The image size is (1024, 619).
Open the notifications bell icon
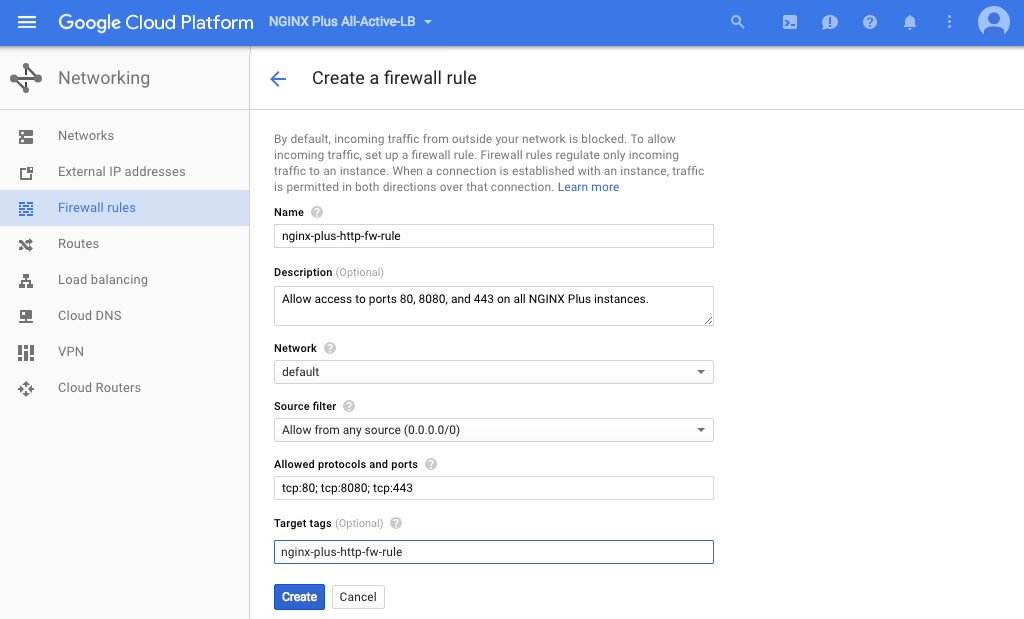909,21
